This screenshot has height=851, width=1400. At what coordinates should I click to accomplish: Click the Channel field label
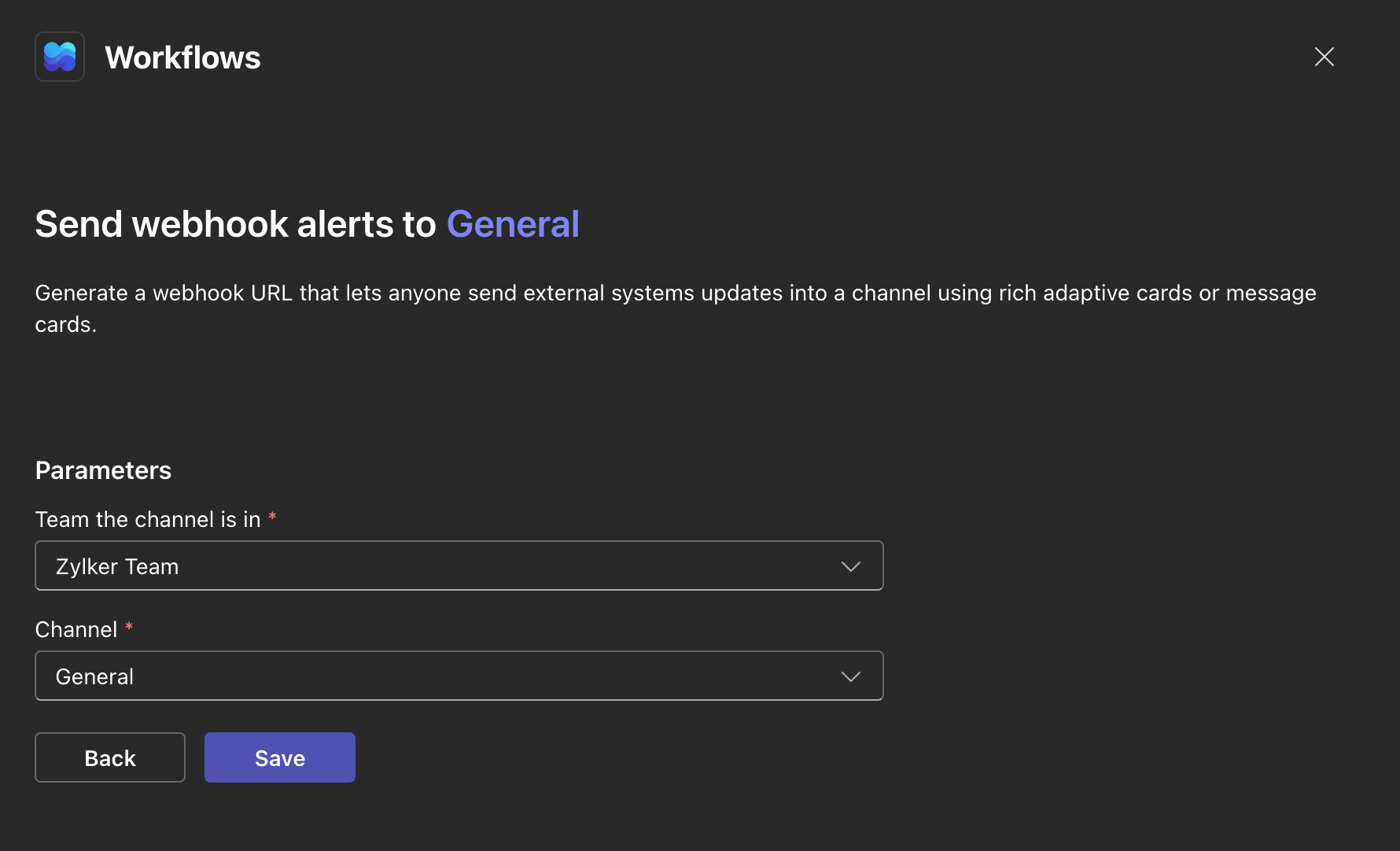[x=76, y=629]
